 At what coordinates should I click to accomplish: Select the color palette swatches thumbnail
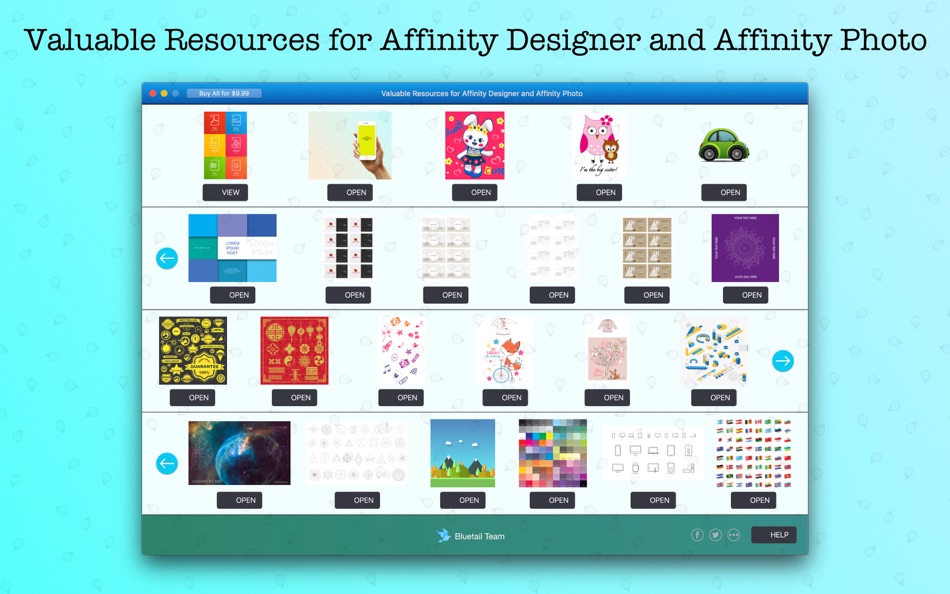pyautogui.click(x=553, y=453)
